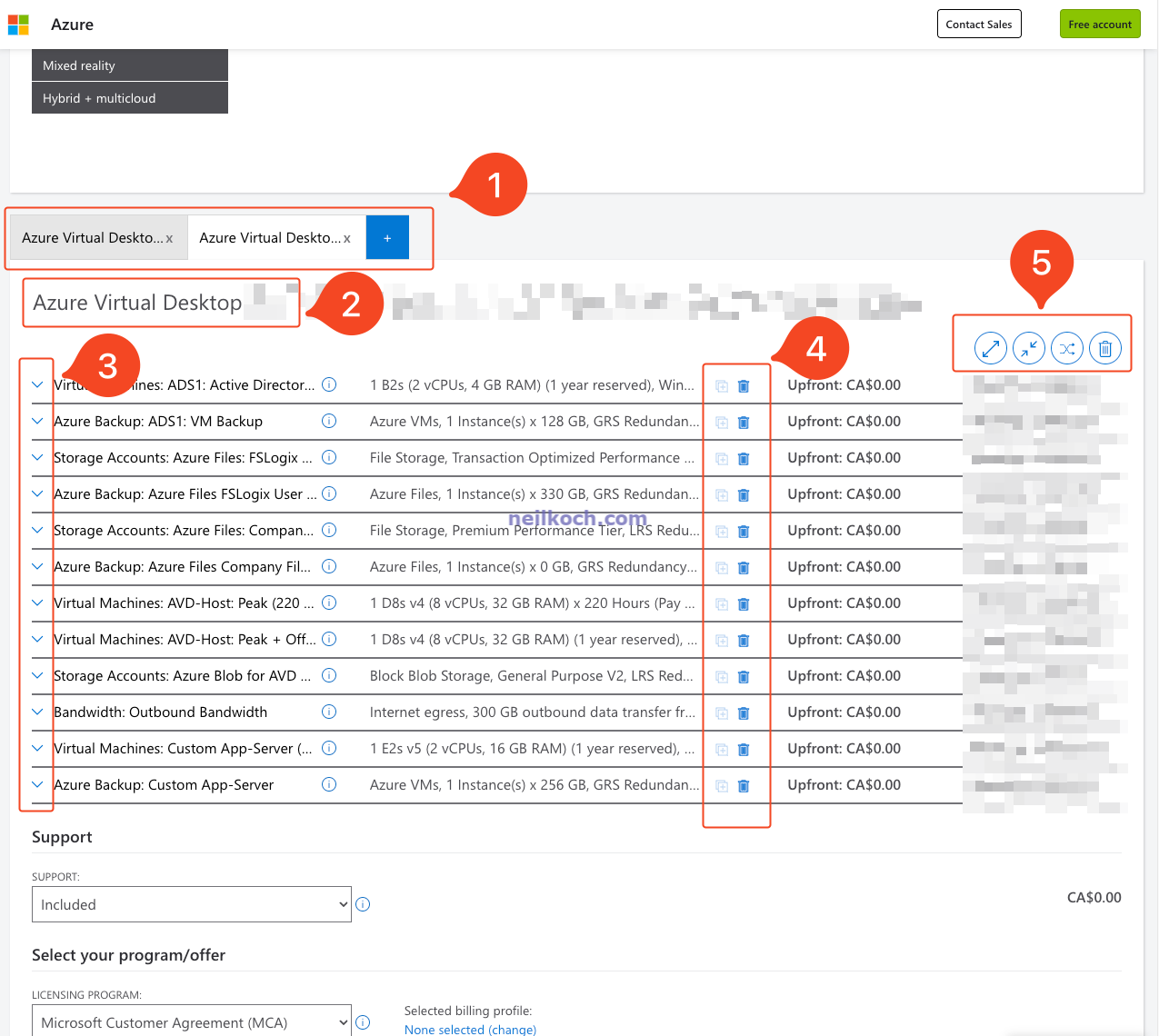This screenshot has height=1036, width=1159.
Task: Expand the Azure Backup ADS1 VM Backup row
Action: 37,421
